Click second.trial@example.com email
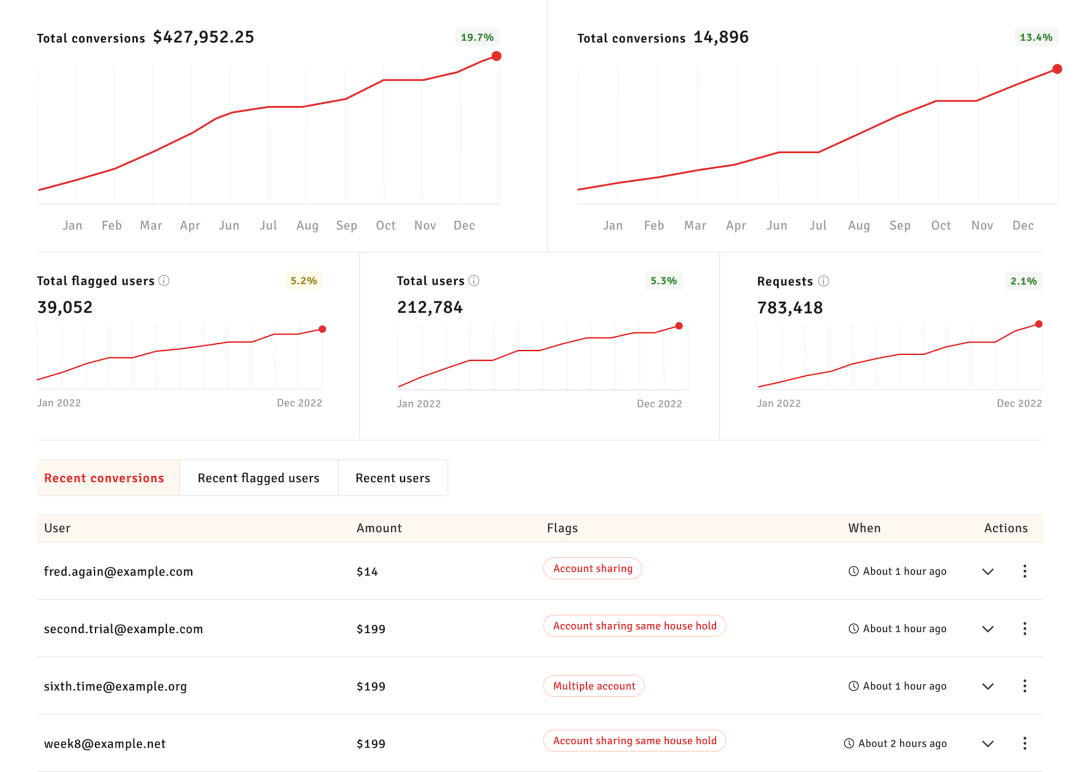 (123, 629)
